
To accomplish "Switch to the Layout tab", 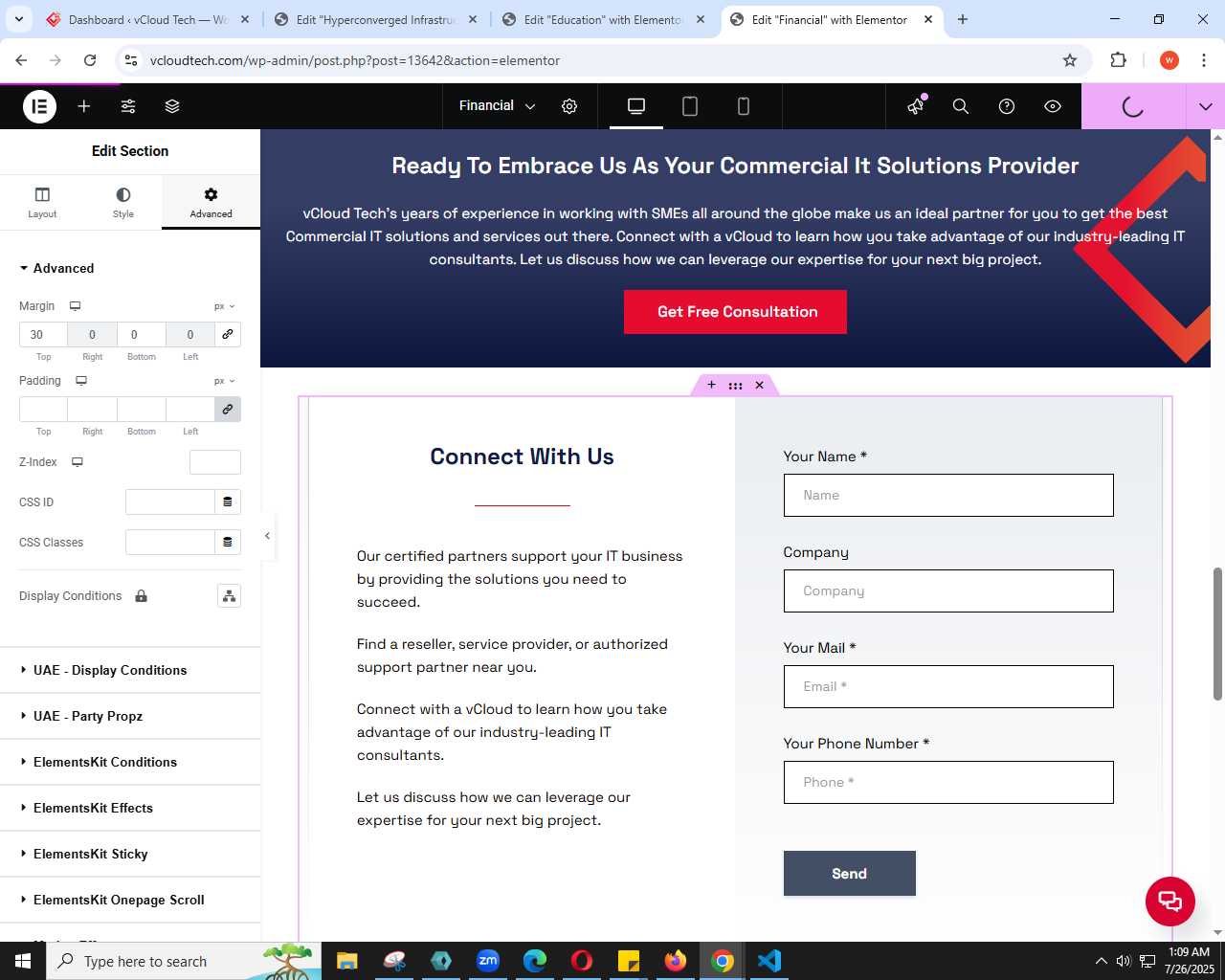I will coord(42,202).
